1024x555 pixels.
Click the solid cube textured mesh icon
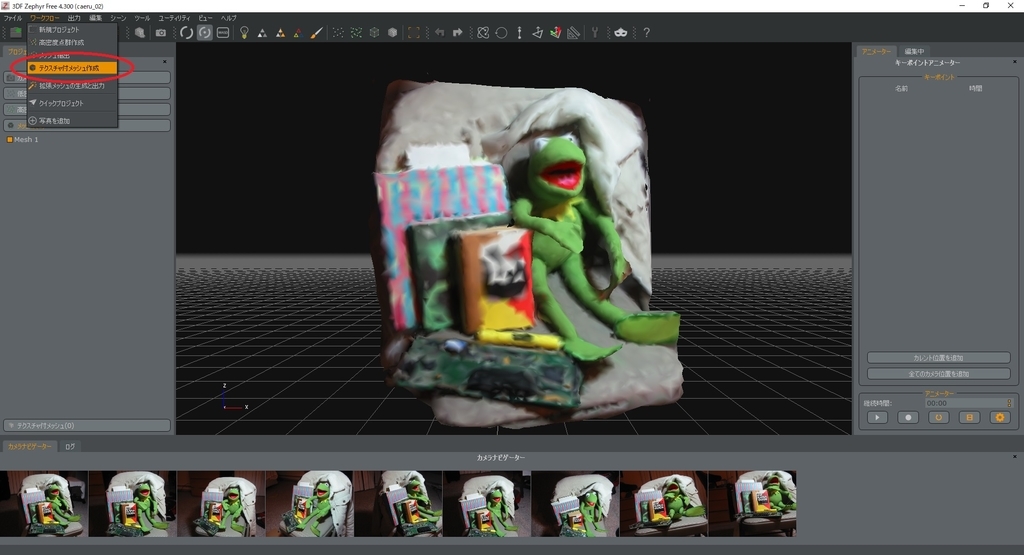[392, 33]
